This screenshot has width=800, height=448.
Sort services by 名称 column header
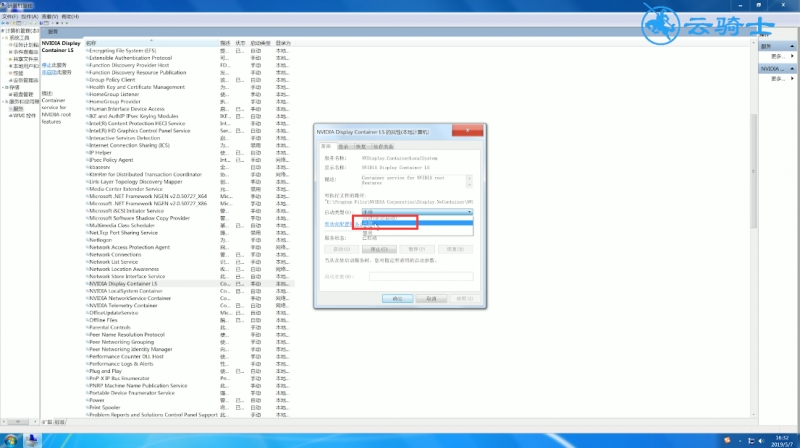[x=151, y=43]
